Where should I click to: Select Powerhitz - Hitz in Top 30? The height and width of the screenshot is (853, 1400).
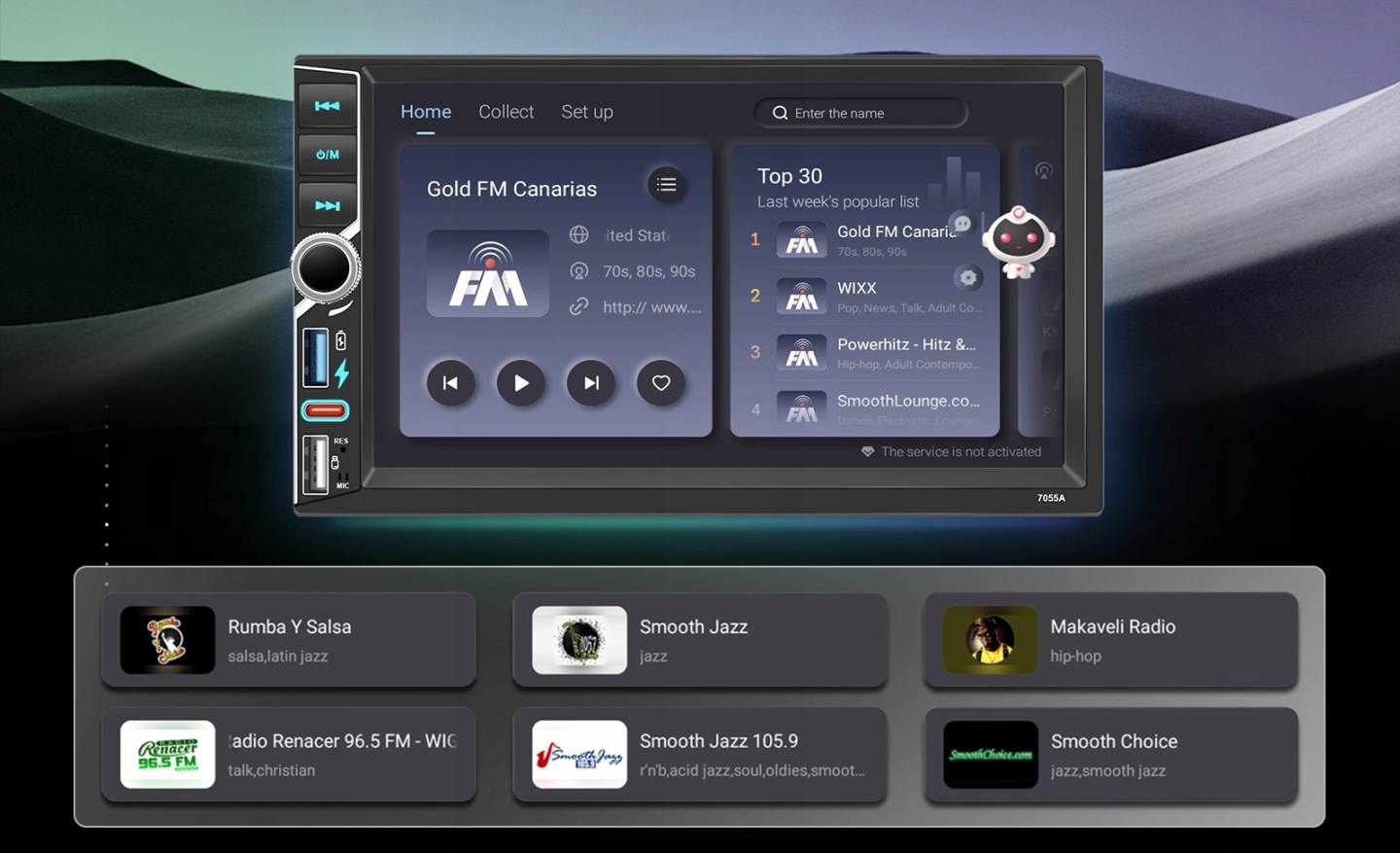(867, 352)
